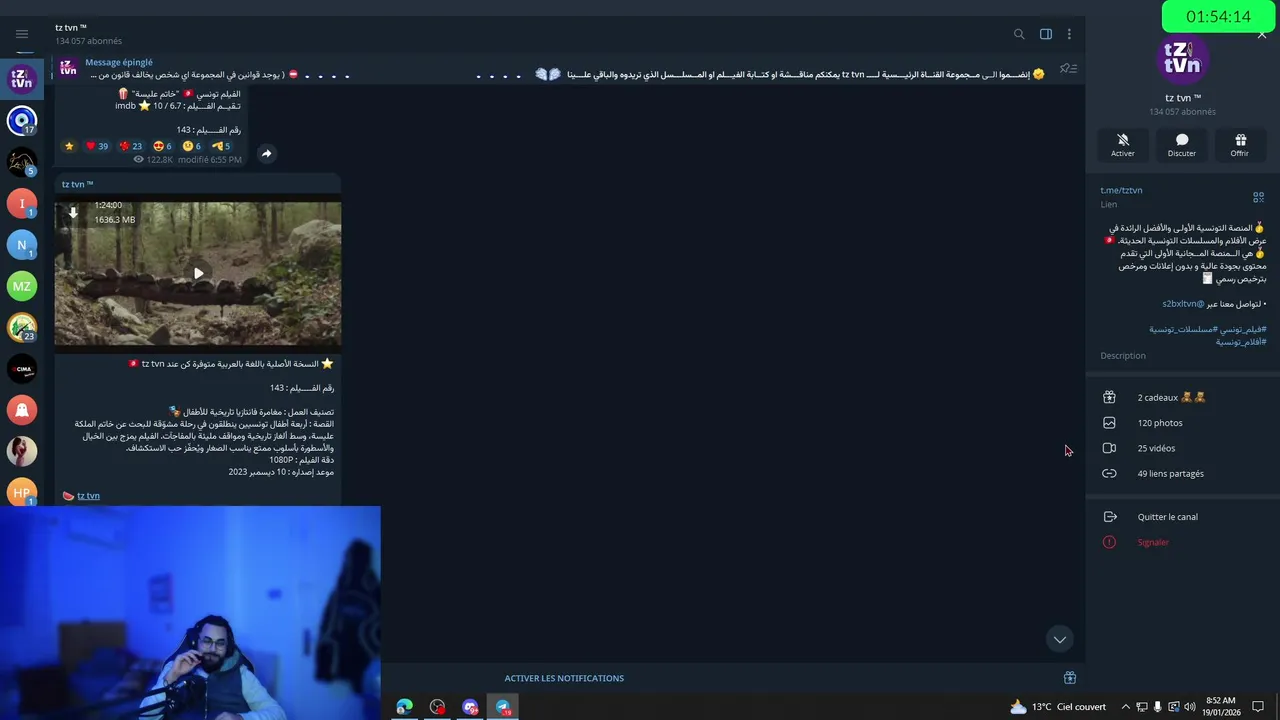Click 'tz tvn ™' sender name above video

[77, 184]
